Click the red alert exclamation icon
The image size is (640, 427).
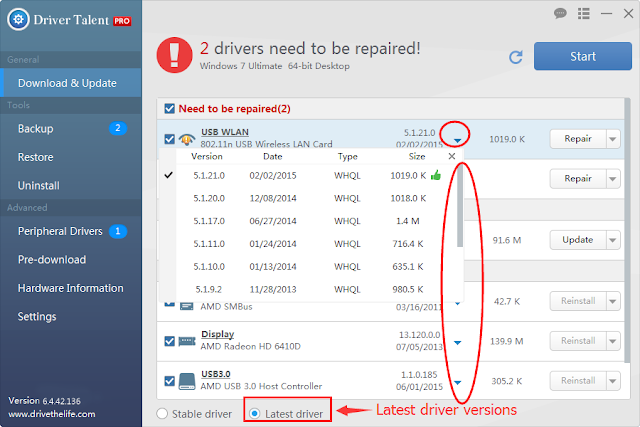pyautogui.click(x=174, y=55)
